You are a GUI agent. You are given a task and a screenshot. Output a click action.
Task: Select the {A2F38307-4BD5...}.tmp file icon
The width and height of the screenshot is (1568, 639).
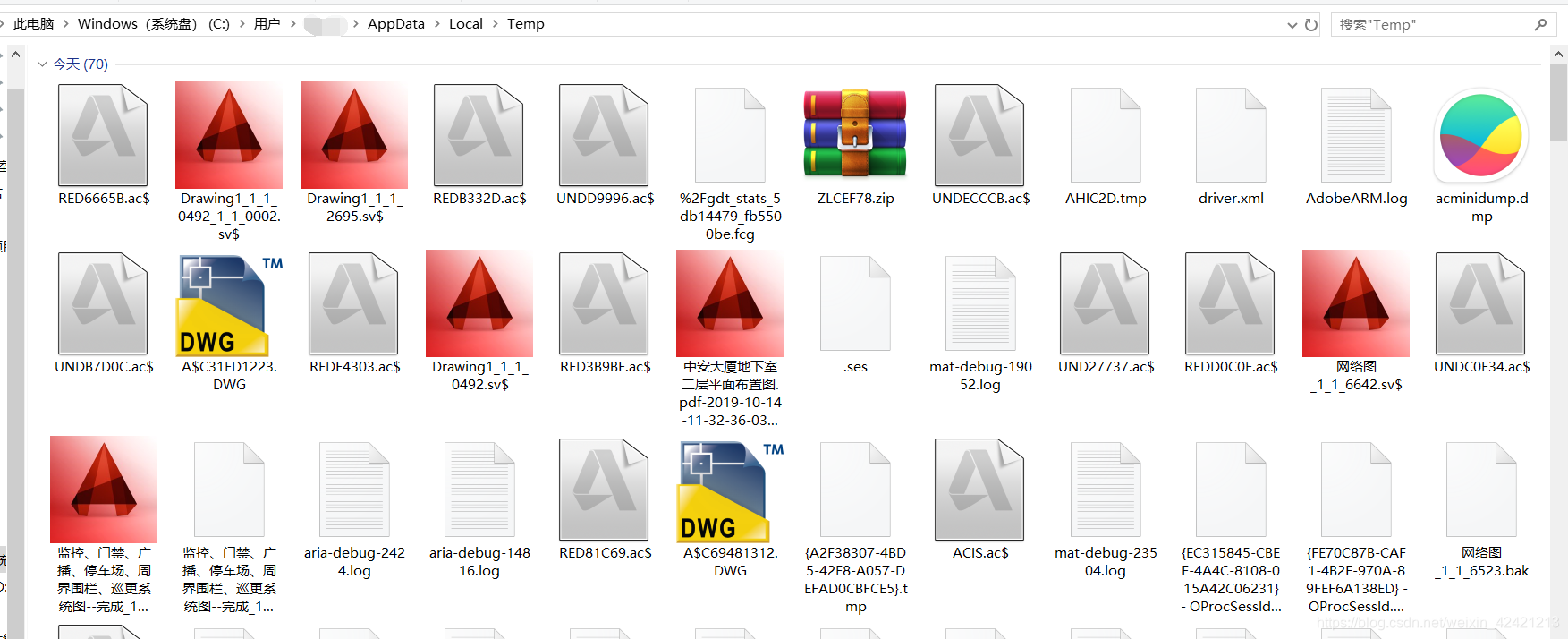coord(855,490)
